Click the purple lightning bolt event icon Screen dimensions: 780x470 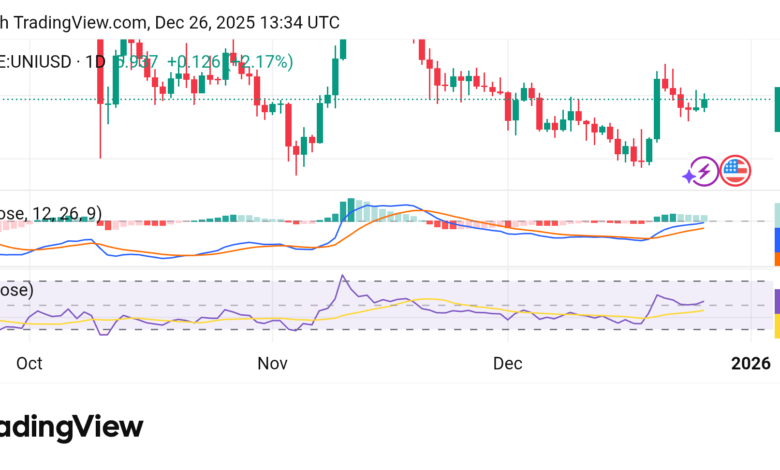pyautogui.click(x=703, y=172)
